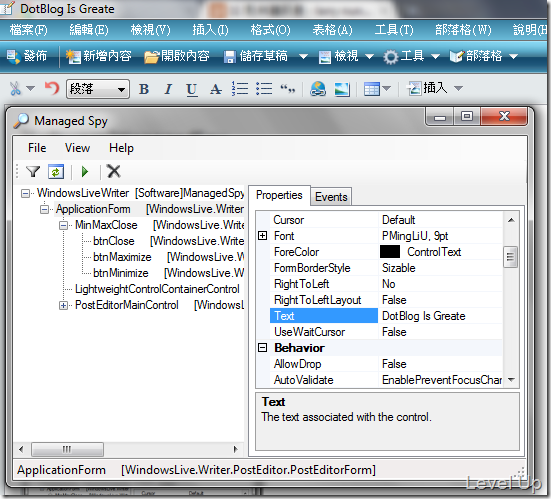Collapse the Behavior property category
The height and width of the screenshot is (499, 551).
click(x=262, y=348)
